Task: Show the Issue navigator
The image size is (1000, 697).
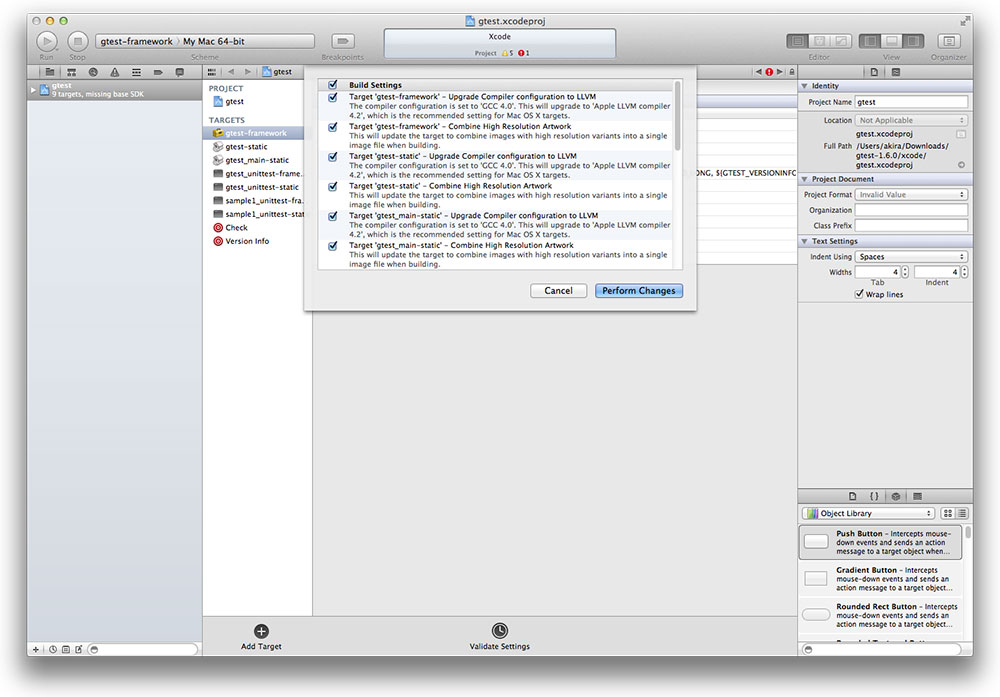Action: click(115, 72)
